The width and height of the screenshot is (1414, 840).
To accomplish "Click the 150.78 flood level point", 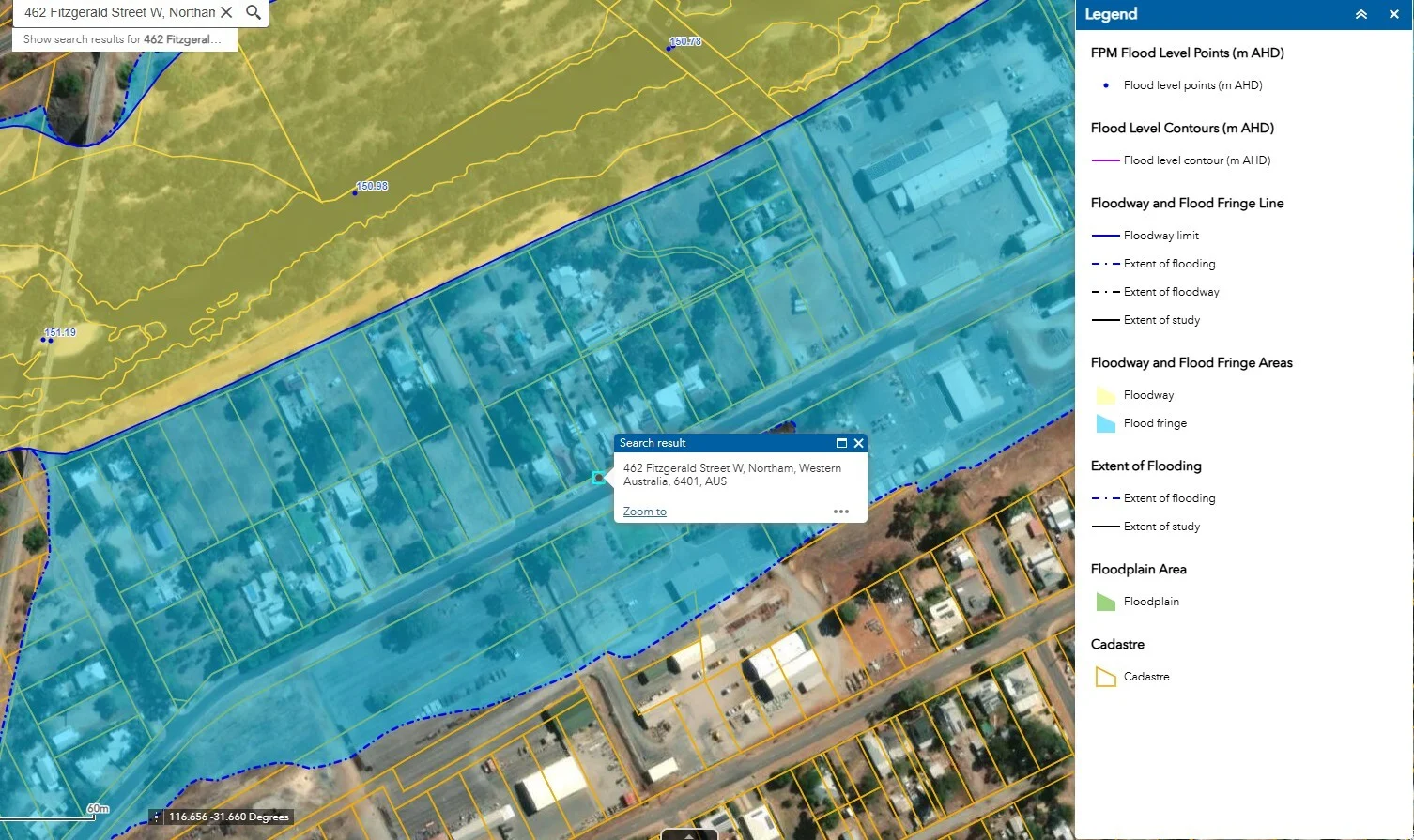I will (670, 47).
